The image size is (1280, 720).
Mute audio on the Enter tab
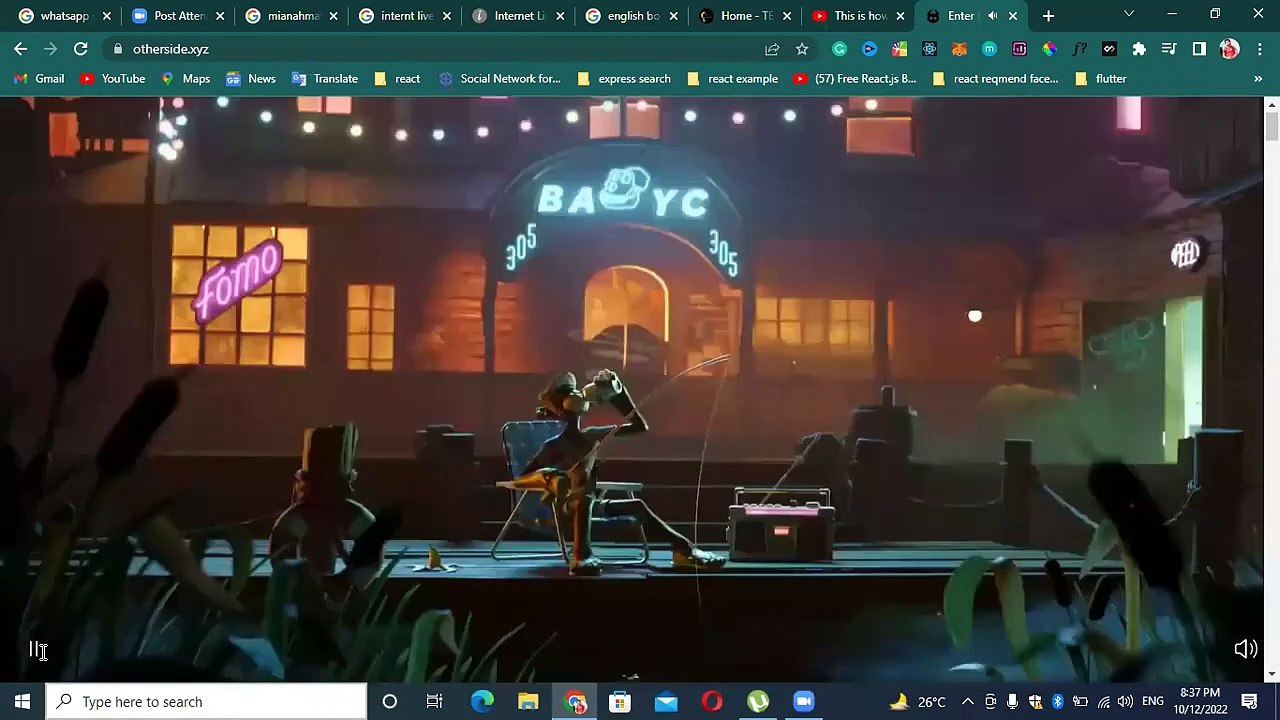[x=992, y=16]
